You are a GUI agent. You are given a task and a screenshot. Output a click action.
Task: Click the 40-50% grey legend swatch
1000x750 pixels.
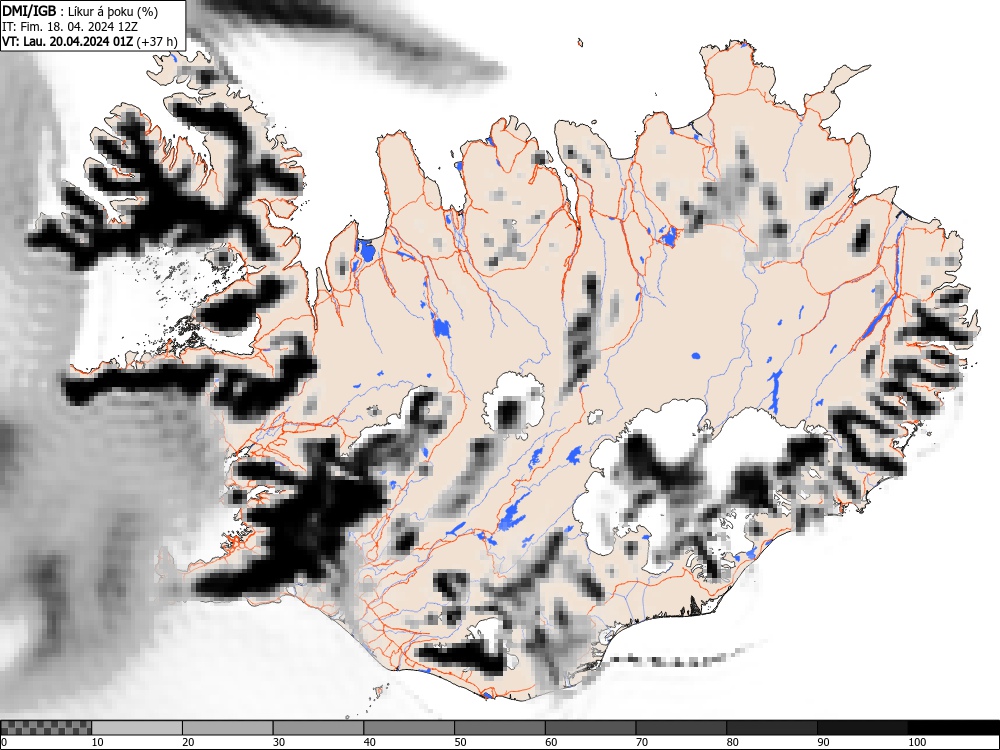pos(409,728)
